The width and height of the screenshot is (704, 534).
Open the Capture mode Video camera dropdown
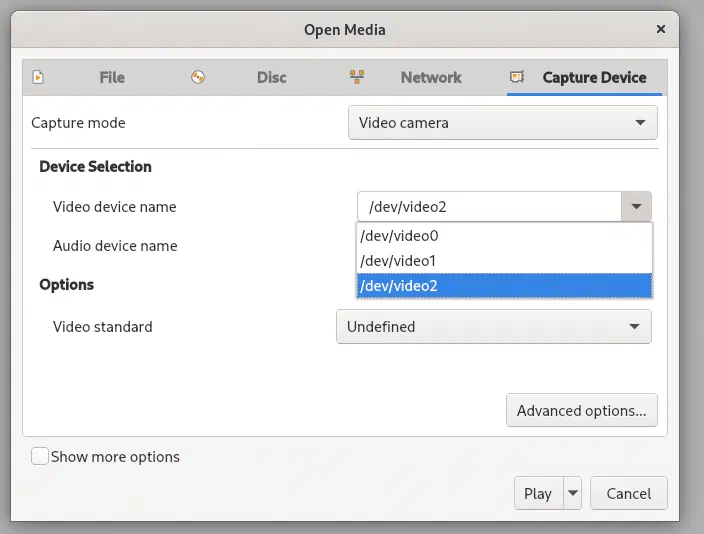[503, 123]
